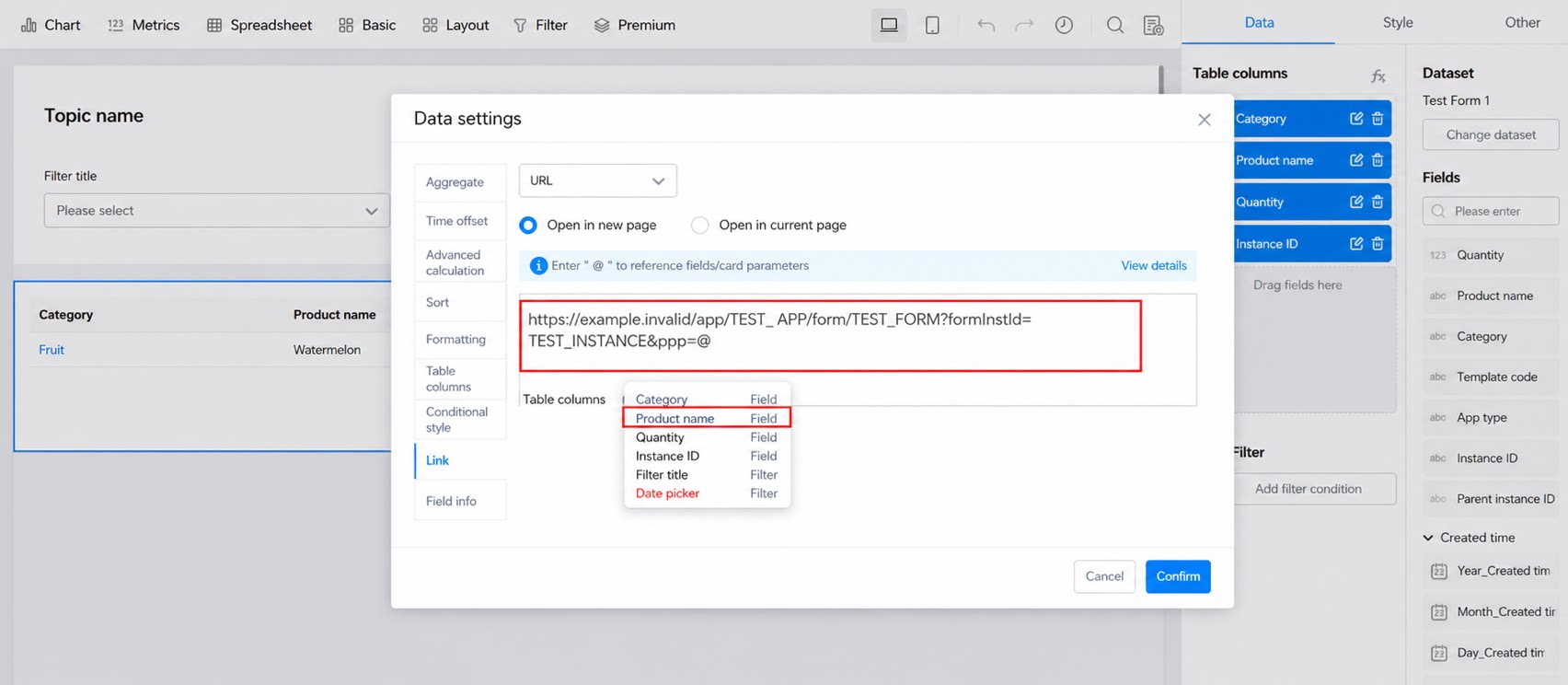Screen dimensions: 1568x685
Task: Edit the Category column icon
Action: (1356, 119)
